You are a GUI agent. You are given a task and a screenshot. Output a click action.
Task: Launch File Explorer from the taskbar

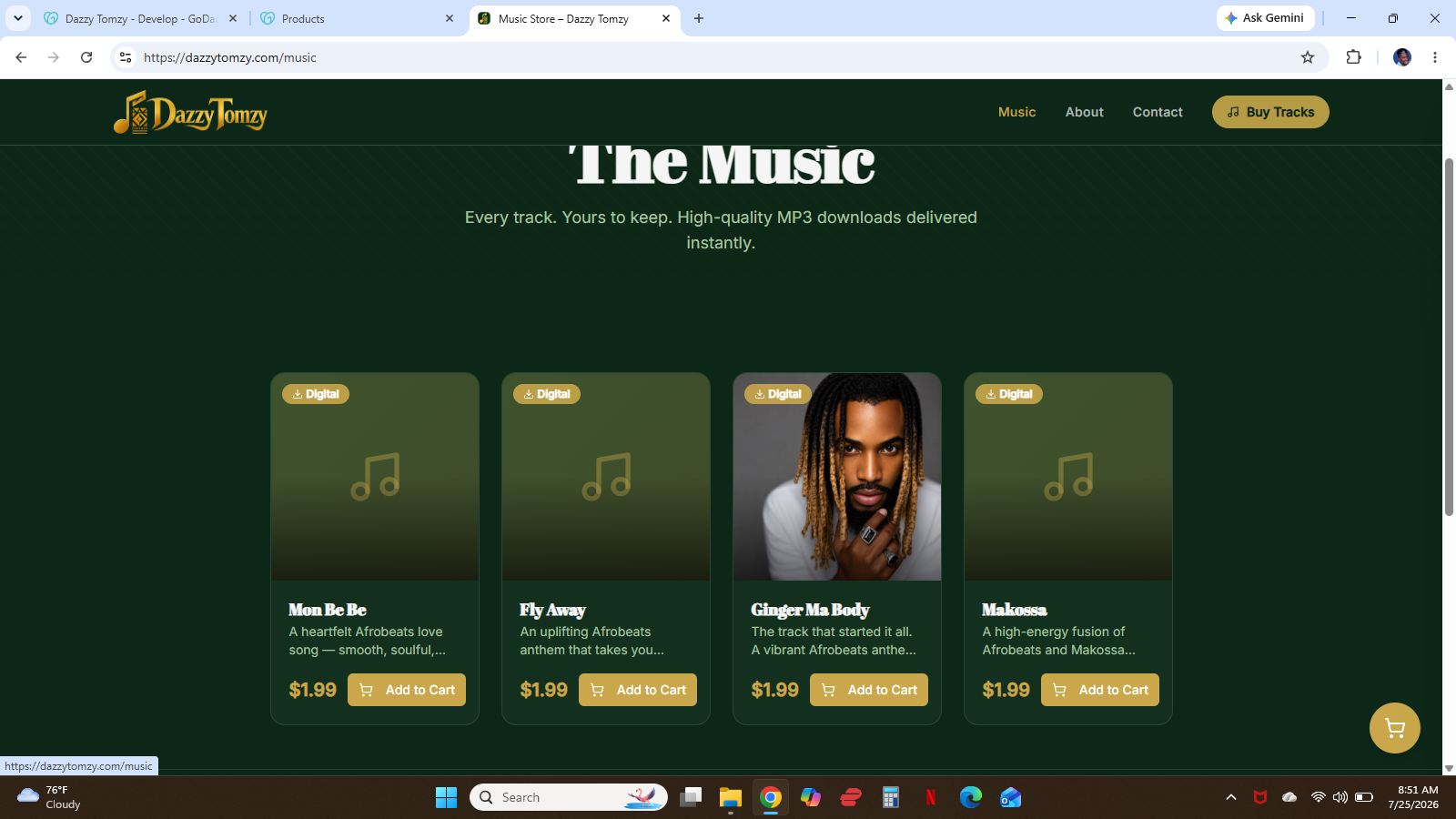pyautogui.click(x=731, y=797)
